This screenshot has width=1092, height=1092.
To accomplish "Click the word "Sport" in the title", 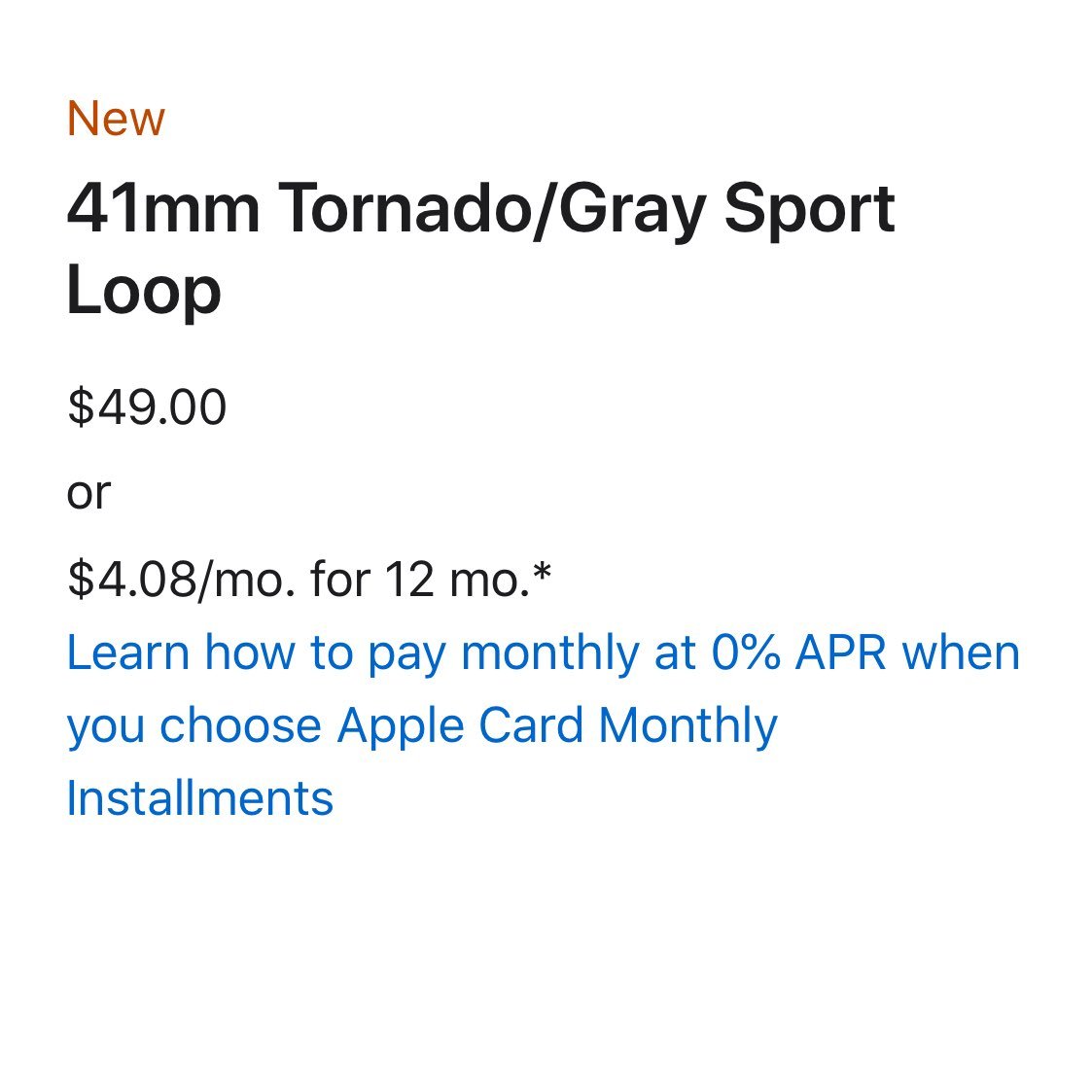I will pyautogui.click(x=809, y=211).
